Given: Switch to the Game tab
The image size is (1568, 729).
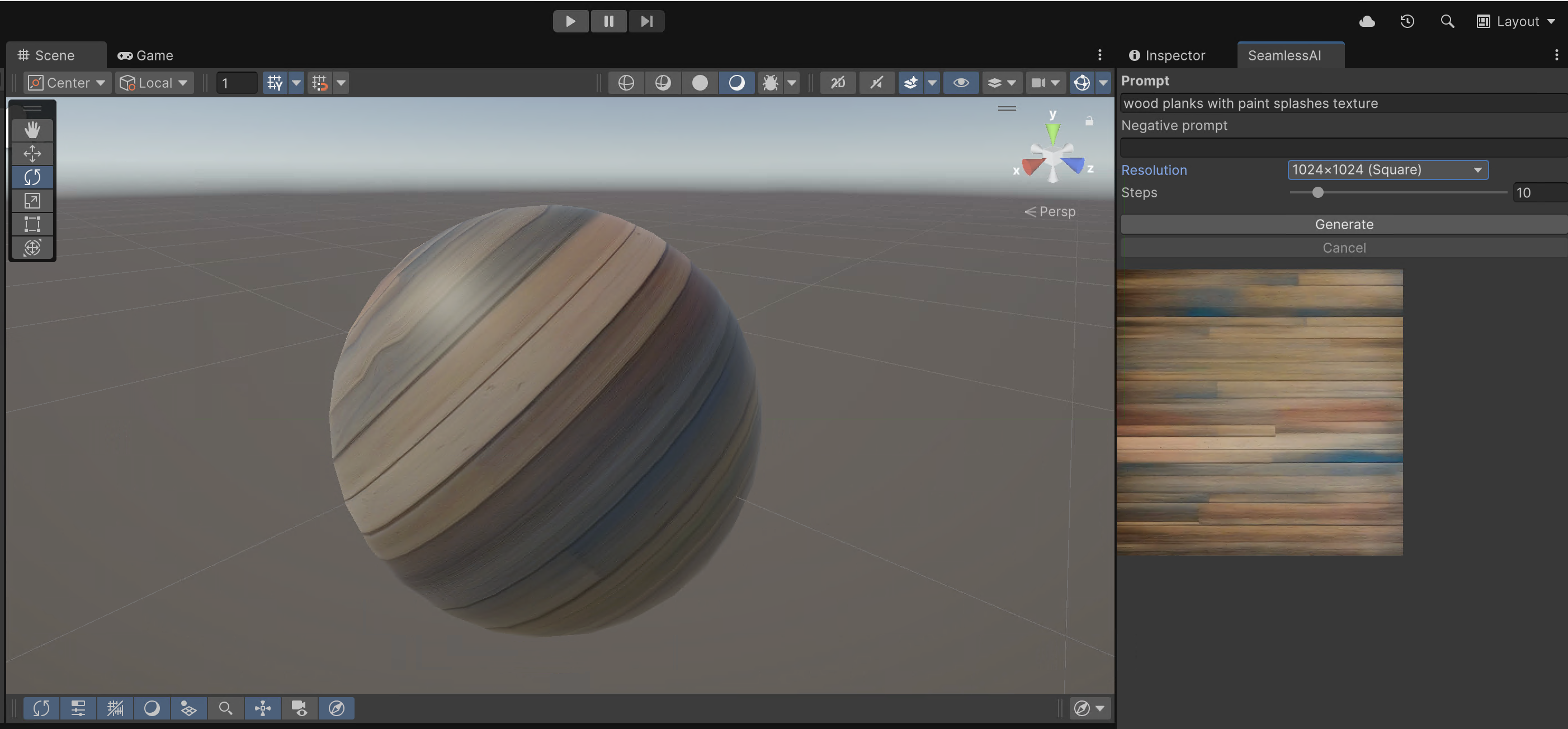Looking at the screenshot, I should tap(145, 55).
